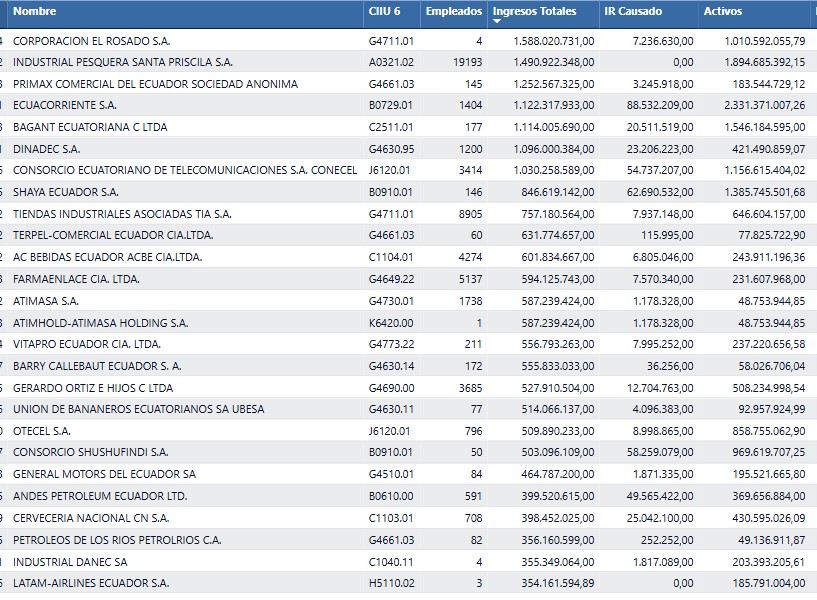Click VITAPRO ECUADOR CIA. LTDA.
Image resolution: width=817 pixels, height=600 pixels.
86,344
